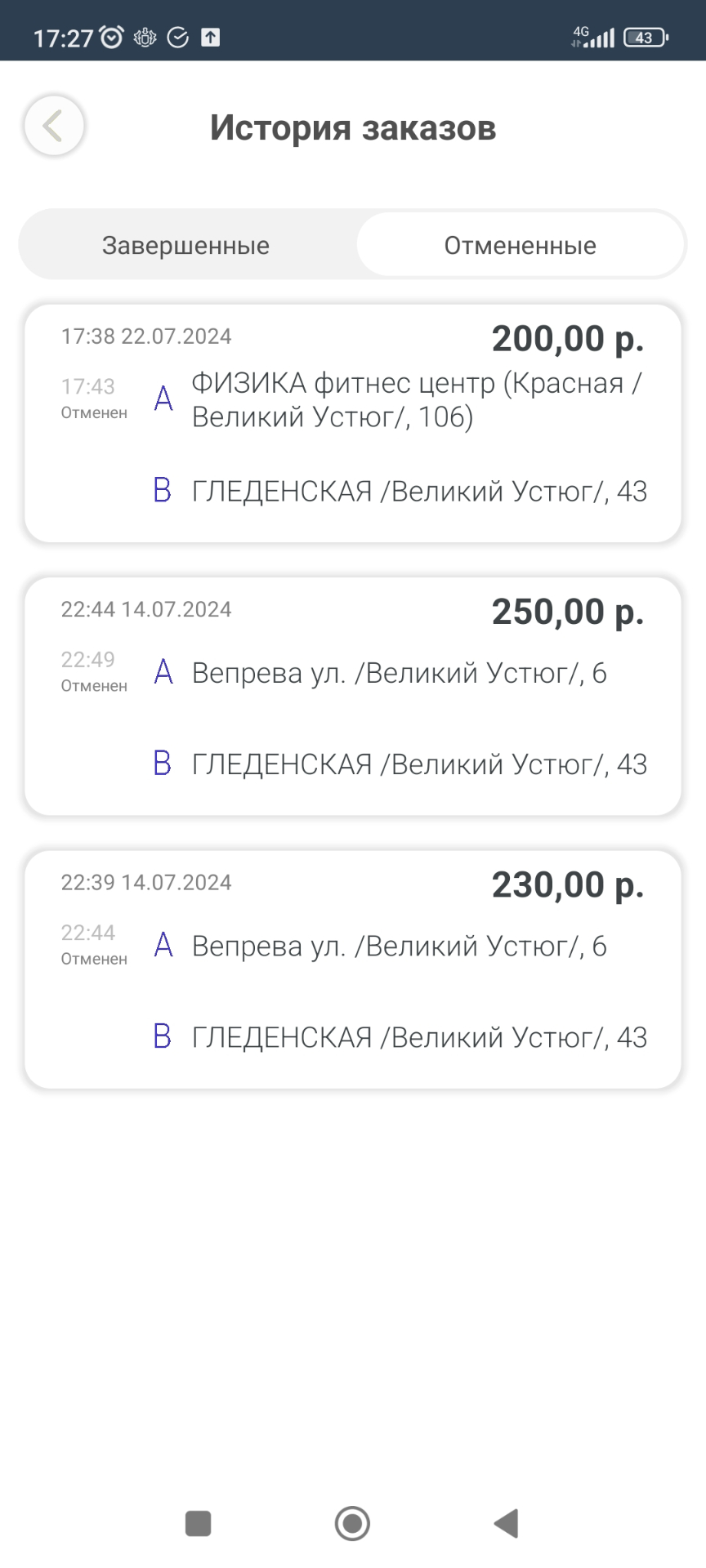Tap point A icon in 230,00 order
The height and width of the screenshot is (1568, 706).
163,945
